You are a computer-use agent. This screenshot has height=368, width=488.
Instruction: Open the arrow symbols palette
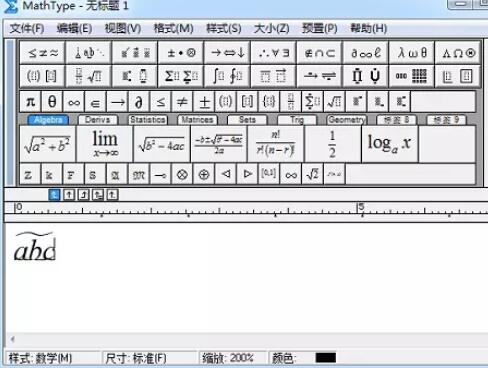[x=227, y=53]
